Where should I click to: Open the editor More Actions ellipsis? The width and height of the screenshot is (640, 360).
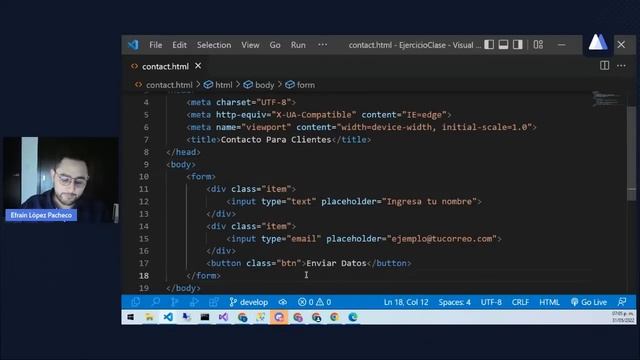point(621,65)
